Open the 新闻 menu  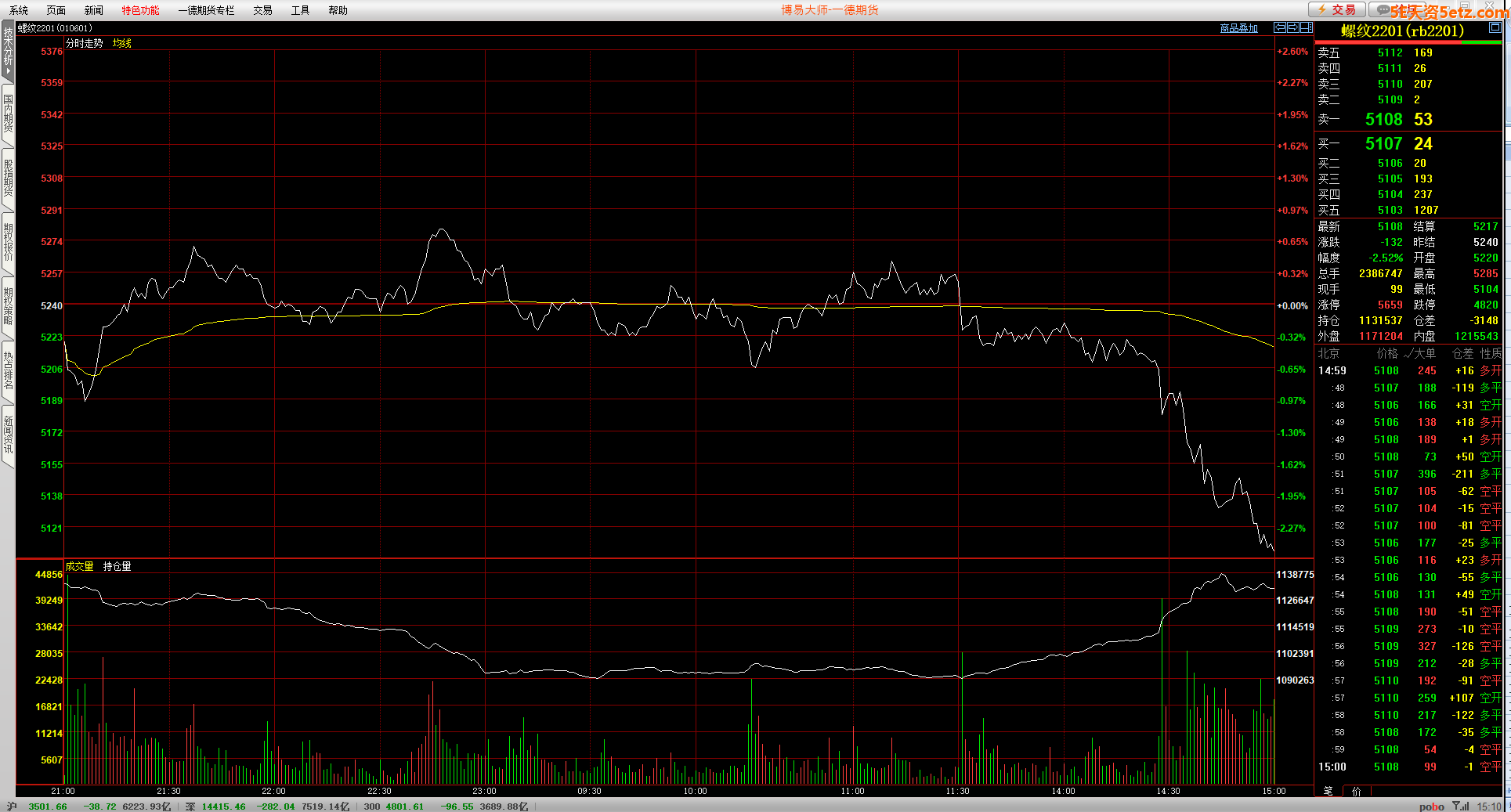click(x=94, y=10)
